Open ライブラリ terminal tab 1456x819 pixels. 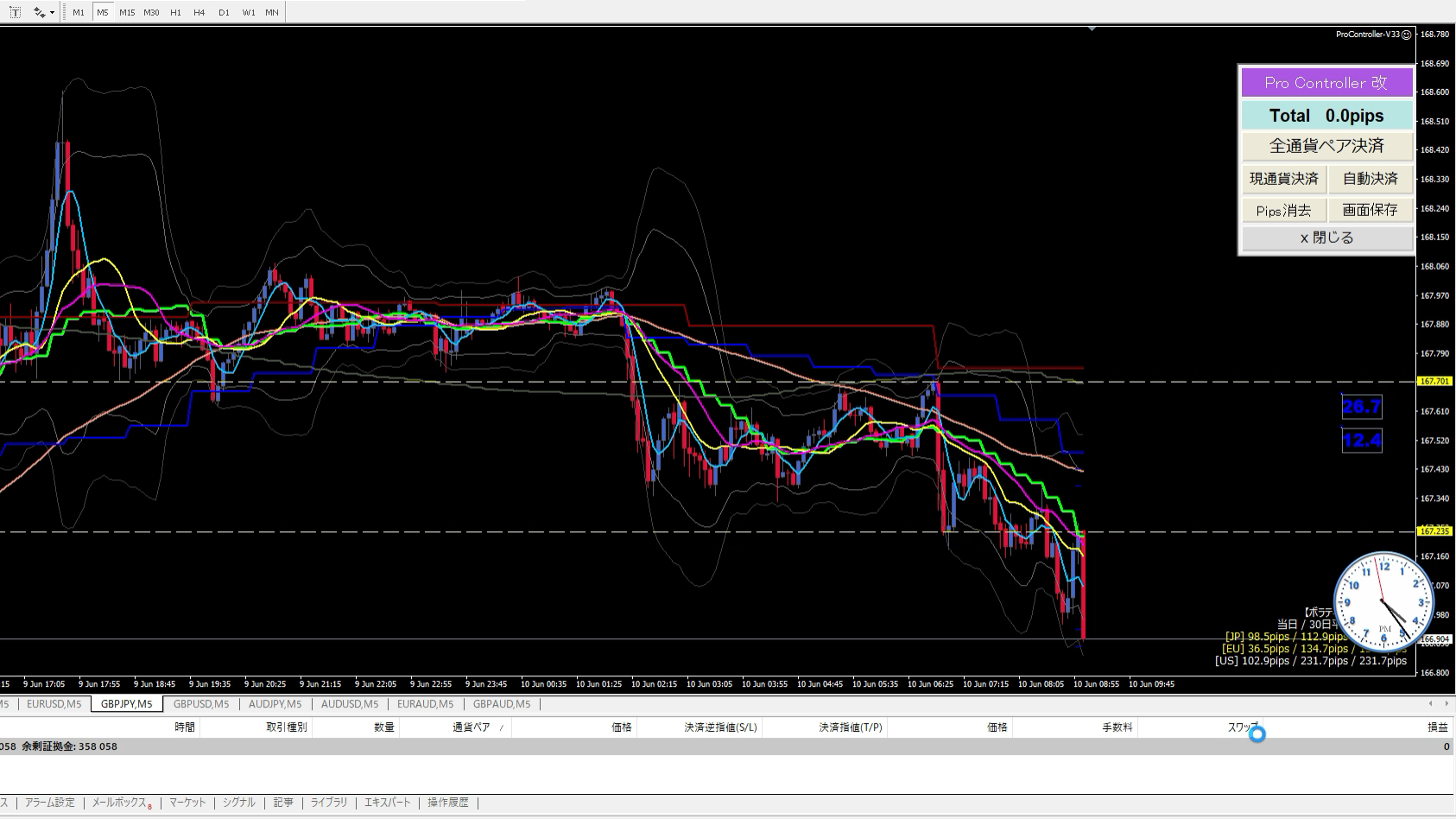tap(329, 803)
